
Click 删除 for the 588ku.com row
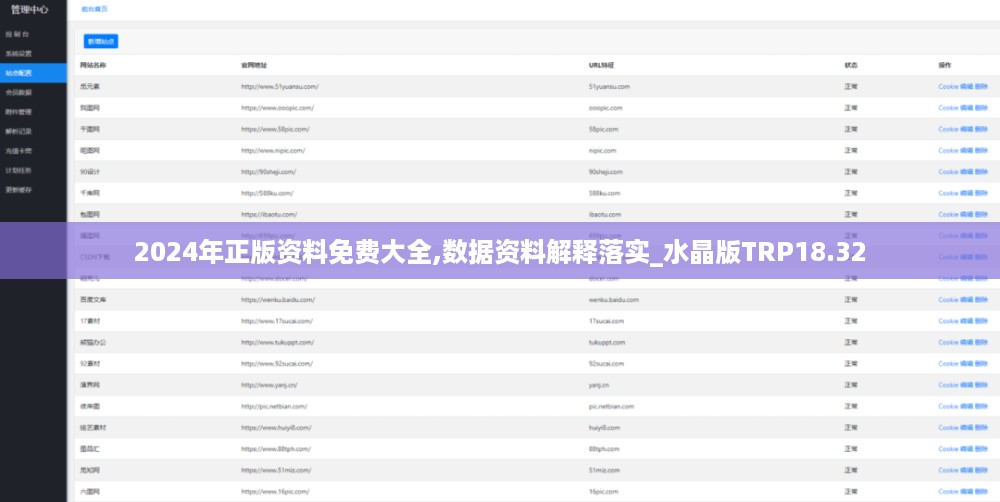[x=981, y=193]
